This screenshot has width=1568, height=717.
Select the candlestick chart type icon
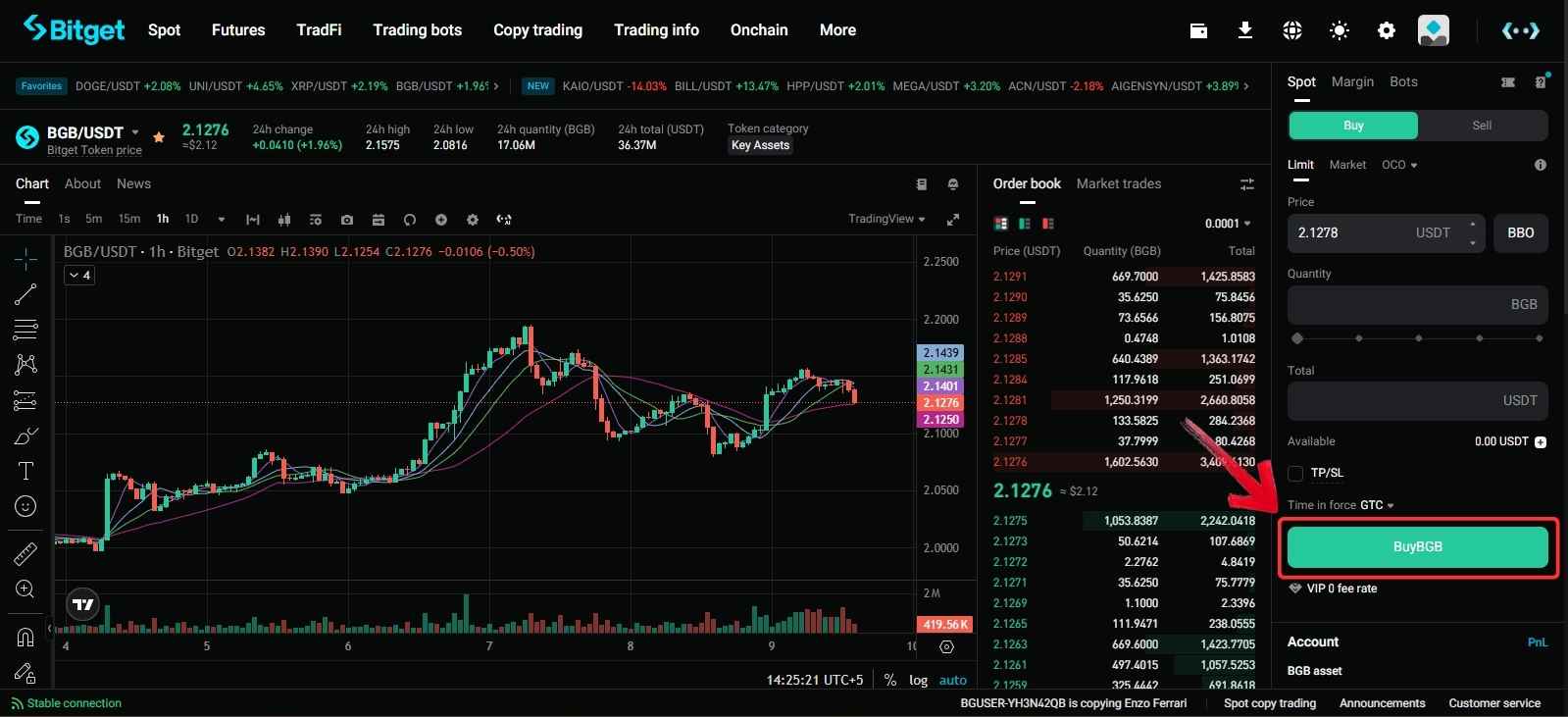pyautogui.click(x=284, y=220)
